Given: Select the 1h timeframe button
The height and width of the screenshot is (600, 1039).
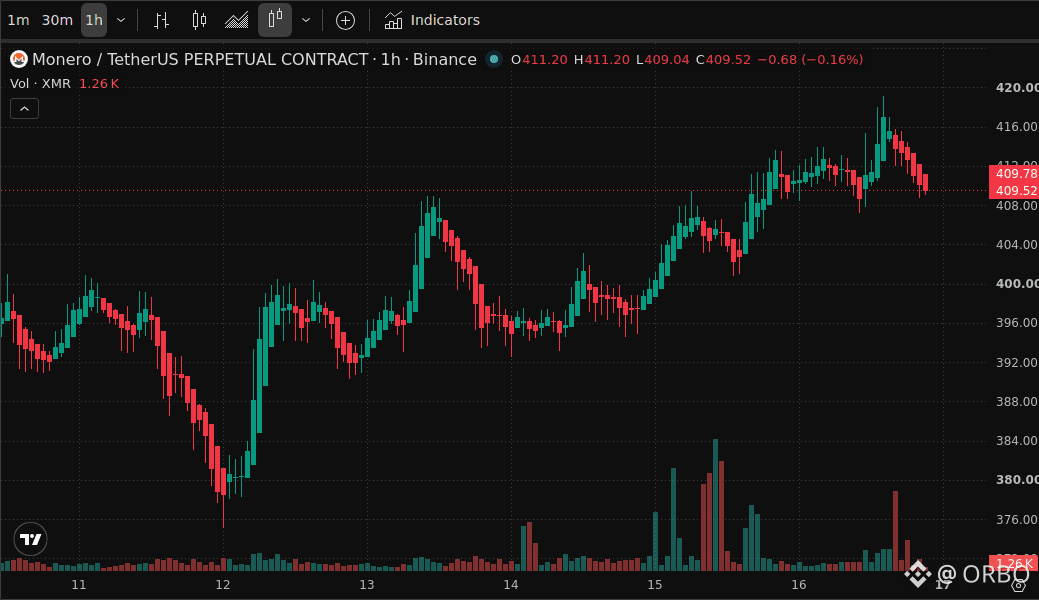Looking at the screenshot, I should 94,20.
